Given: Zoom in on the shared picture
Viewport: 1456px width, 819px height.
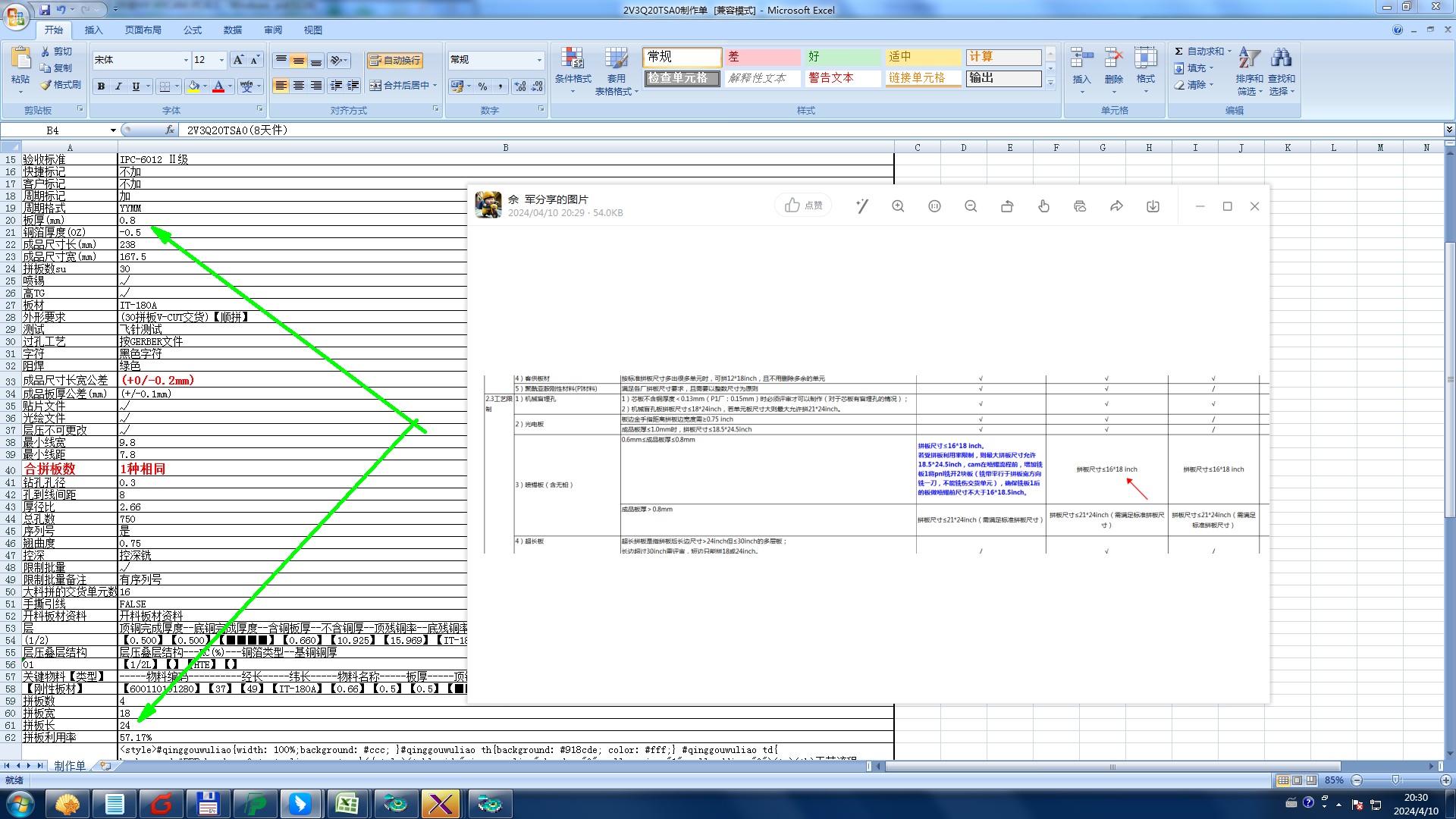Looking at the screenshot, I should 898,206.
